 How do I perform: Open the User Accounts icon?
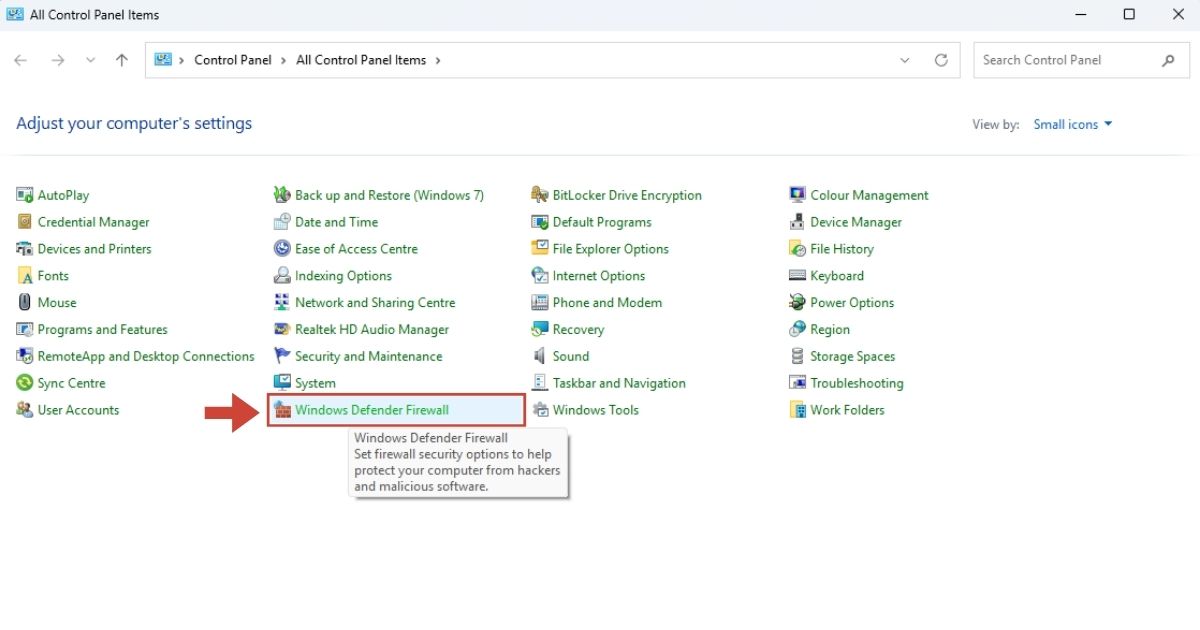tap(25, 410)
